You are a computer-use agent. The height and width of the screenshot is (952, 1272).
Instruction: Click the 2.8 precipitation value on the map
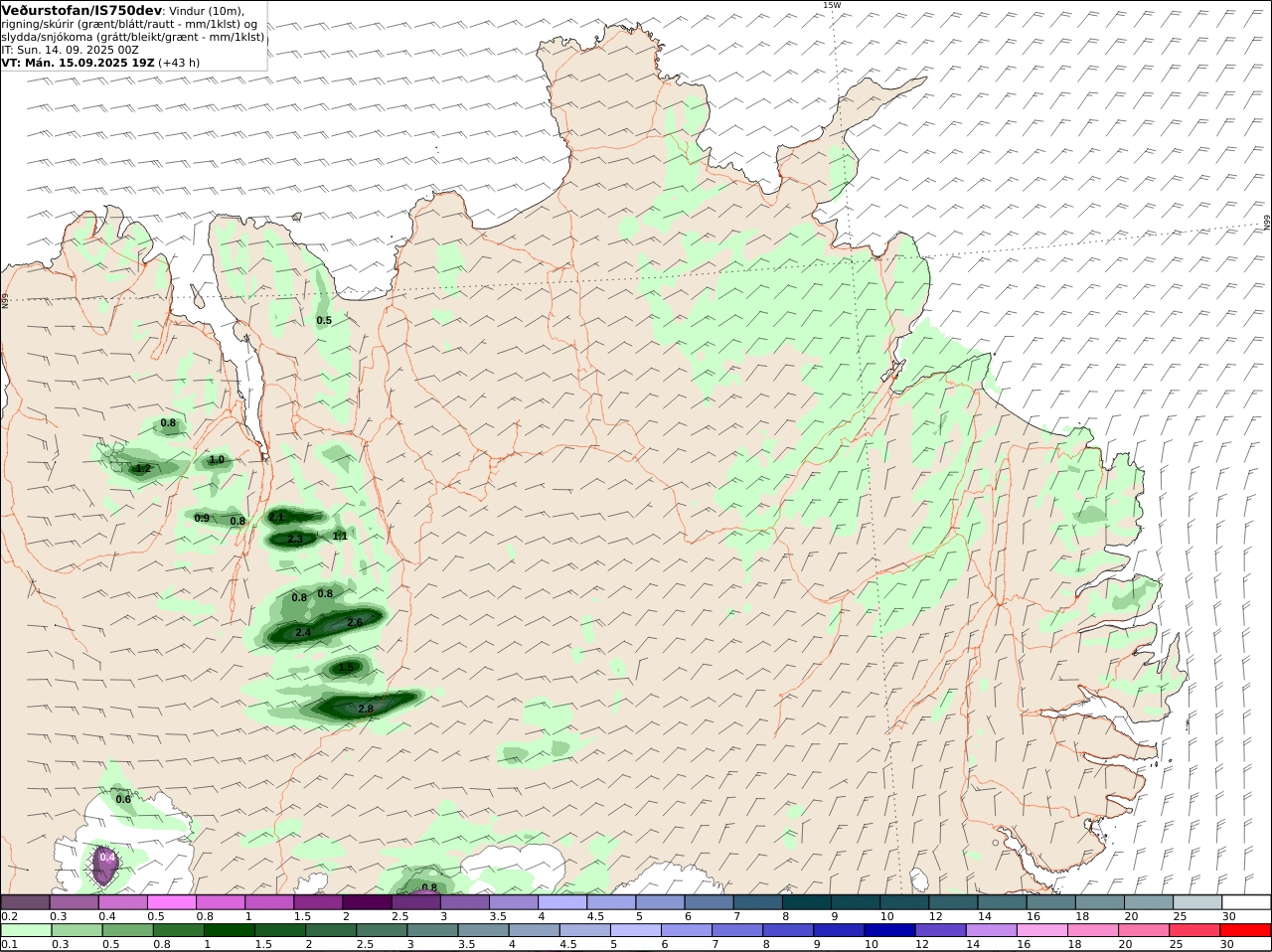(365, 710)
